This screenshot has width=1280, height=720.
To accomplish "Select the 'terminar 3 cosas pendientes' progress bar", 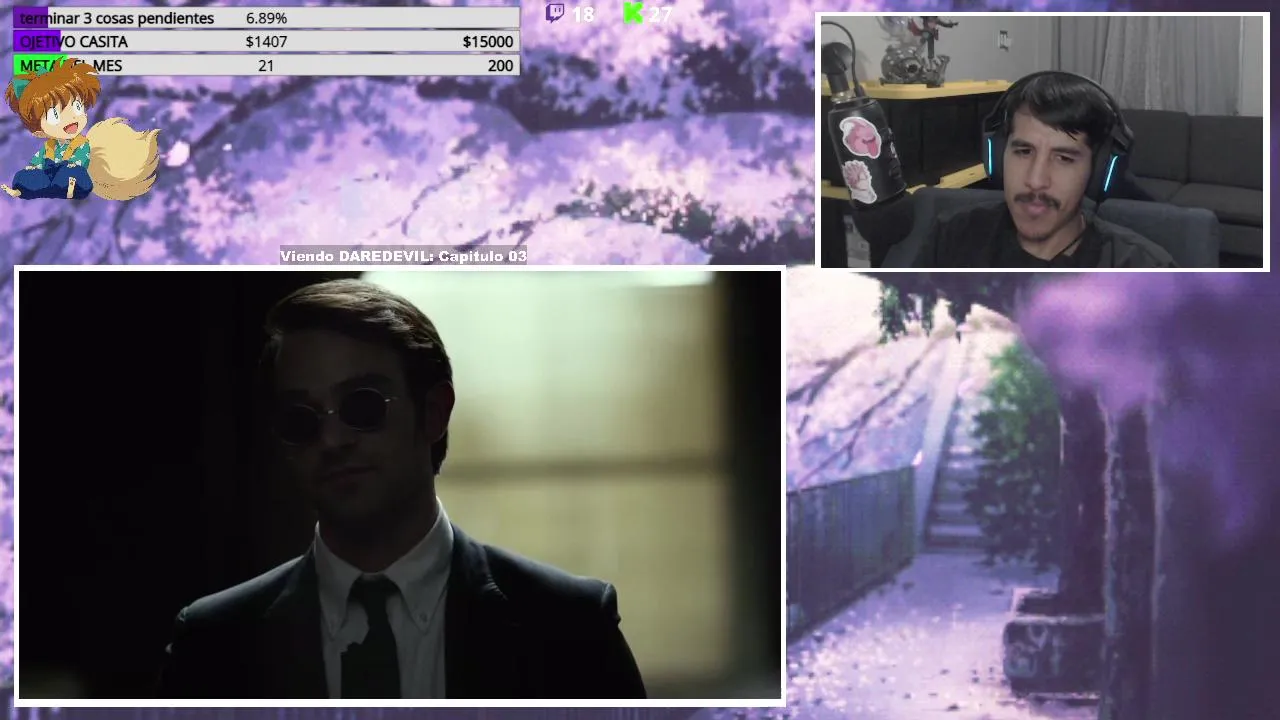I will click(x=267, y=18).
